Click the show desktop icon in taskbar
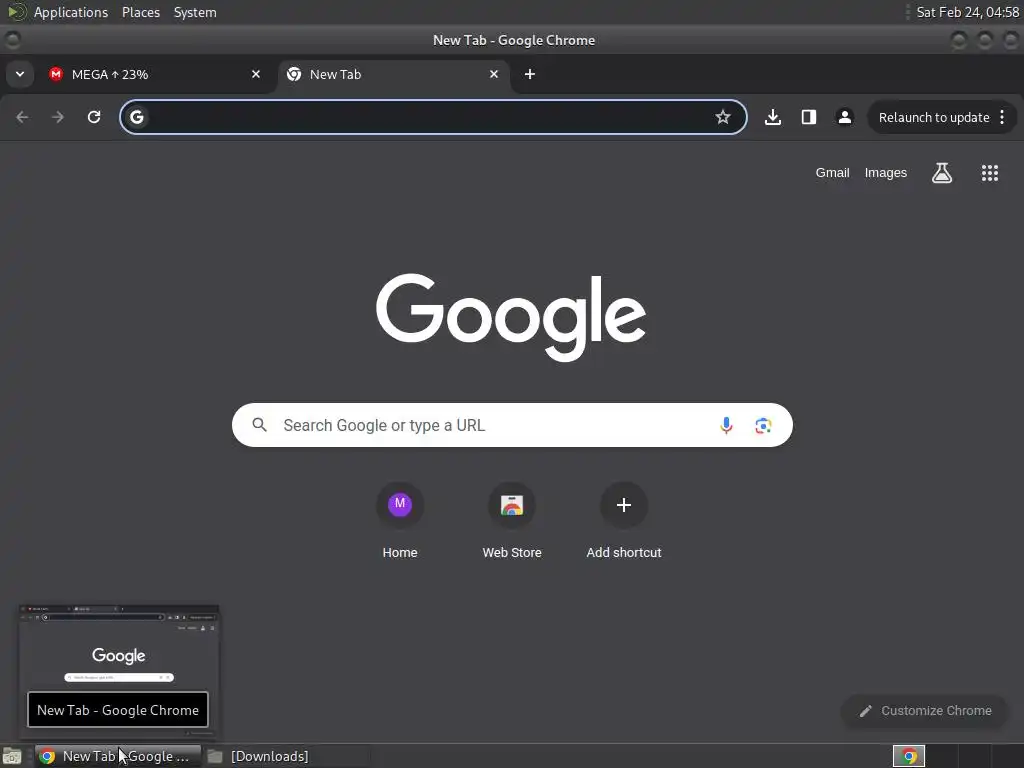This screenshot has width=1024, height=768. [x=12, y=756]
